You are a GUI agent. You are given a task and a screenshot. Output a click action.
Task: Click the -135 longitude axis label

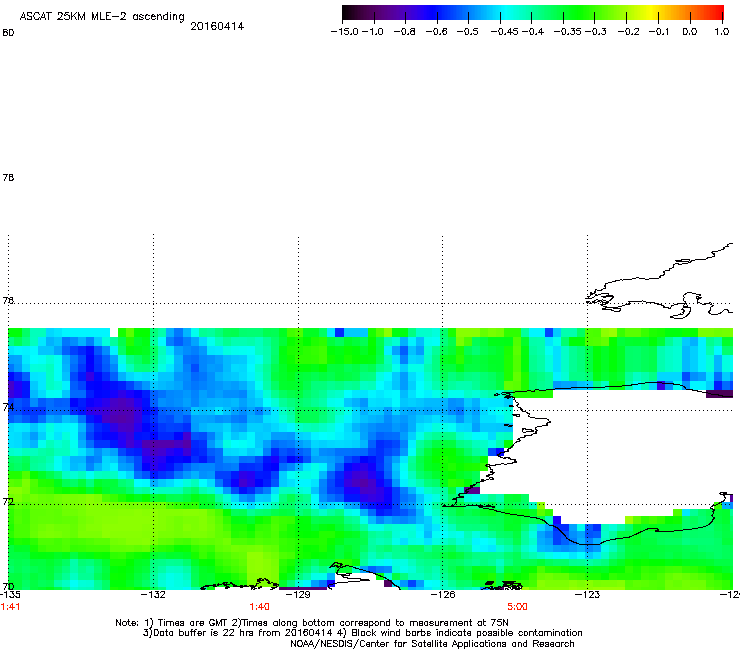coord(10,594)
